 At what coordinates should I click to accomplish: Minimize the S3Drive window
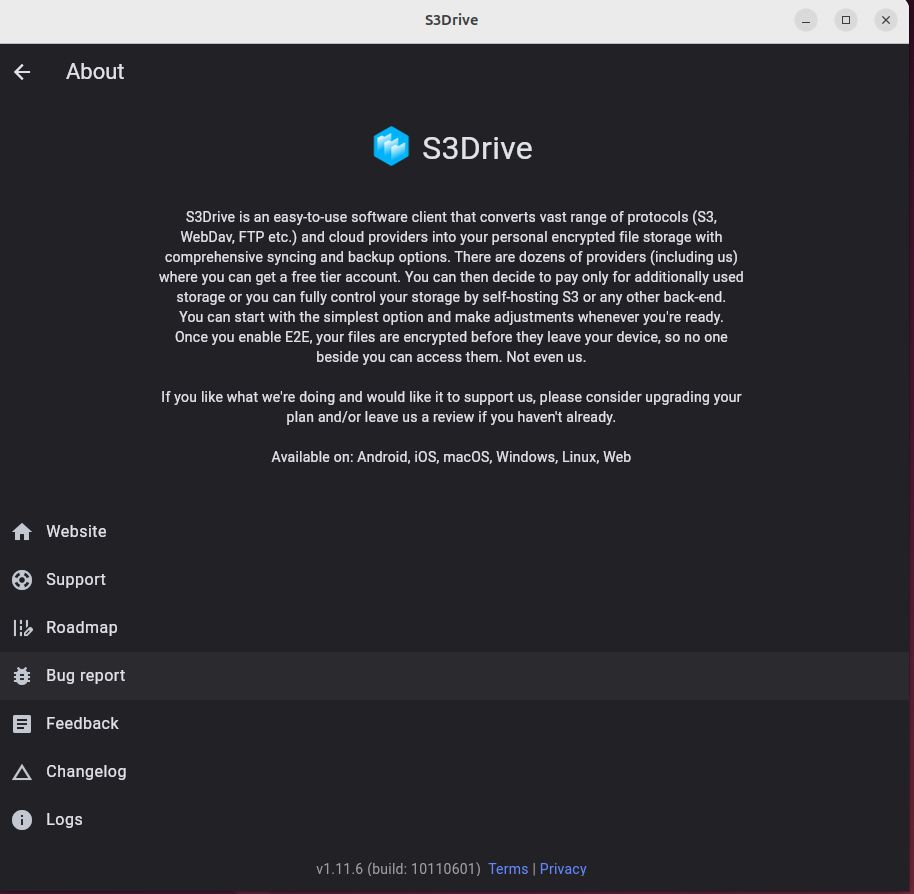[806, 20]
